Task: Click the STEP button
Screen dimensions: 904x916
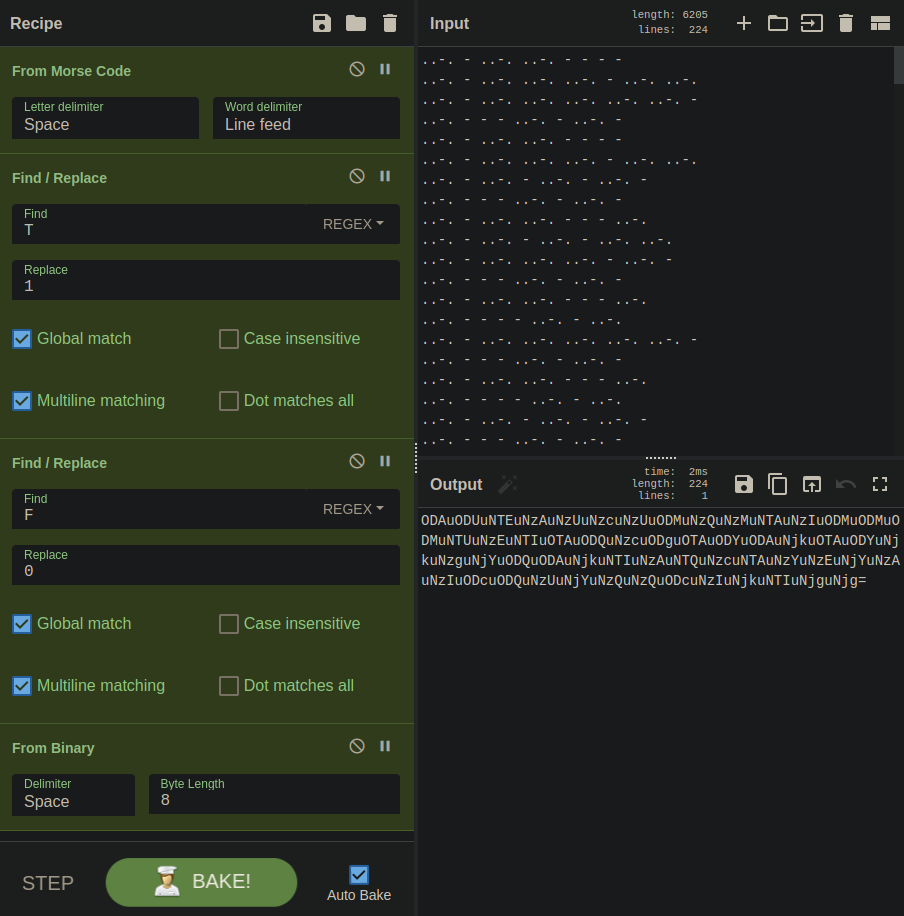Action: pyautogui.click(x=48, y=883)
